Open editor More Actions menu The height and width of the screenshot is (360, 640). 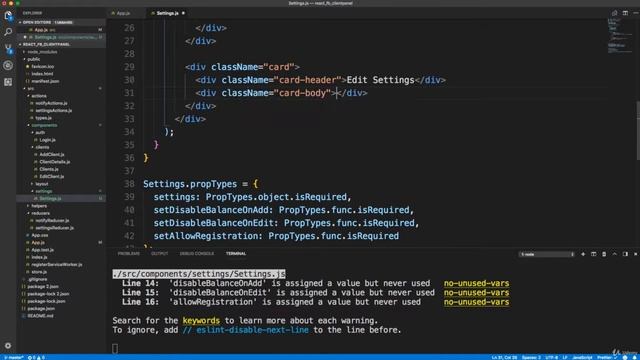pyautogui.click(x=636, y=13)
